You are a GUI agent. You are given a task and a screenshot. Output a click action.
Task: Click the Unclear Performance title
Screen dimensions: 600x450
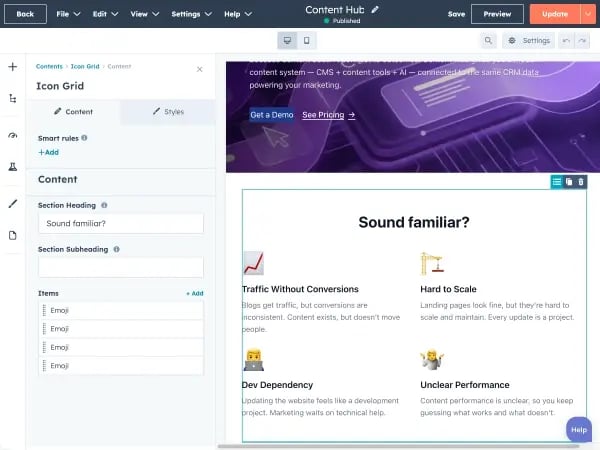(465, 385)
